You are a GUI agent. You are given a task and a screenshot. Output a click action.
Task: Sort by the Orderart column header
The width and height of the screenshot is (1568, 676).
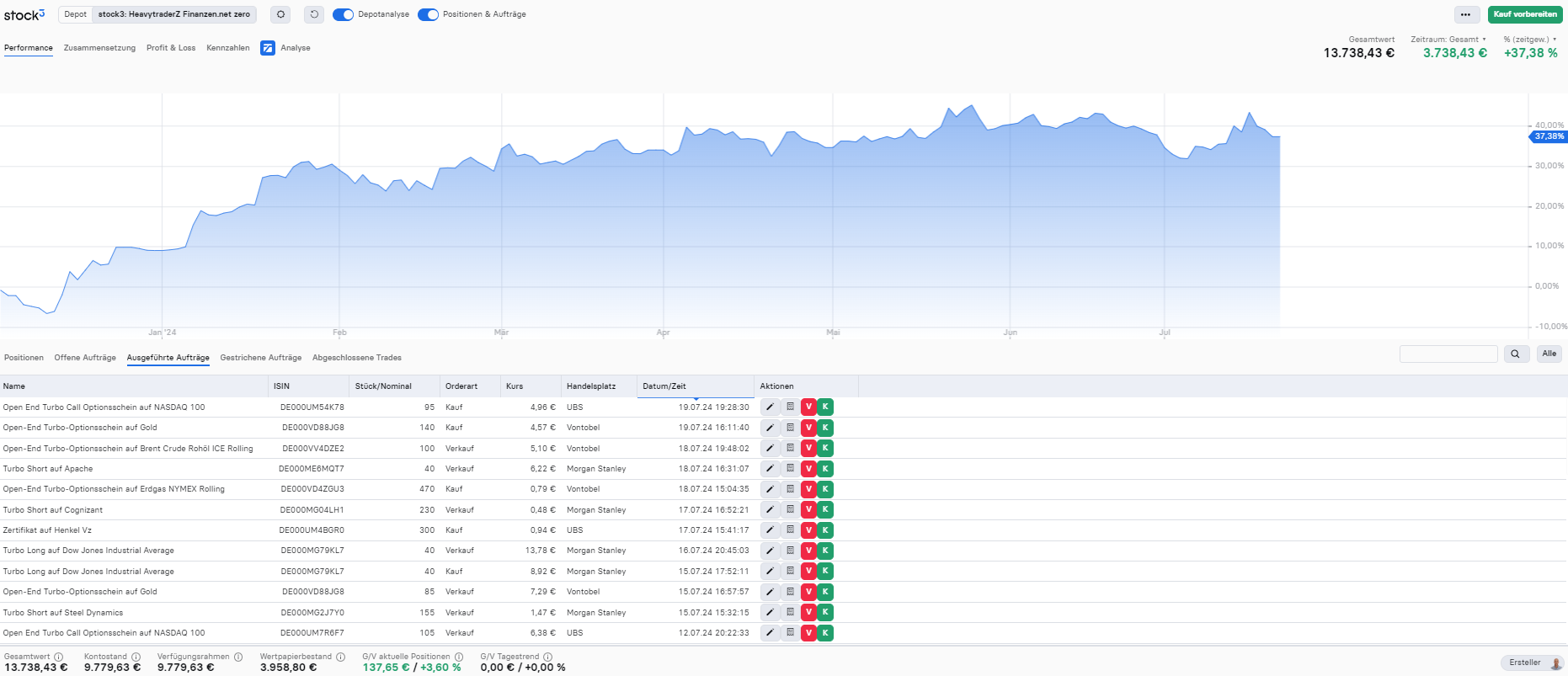[x=470, y=386]
